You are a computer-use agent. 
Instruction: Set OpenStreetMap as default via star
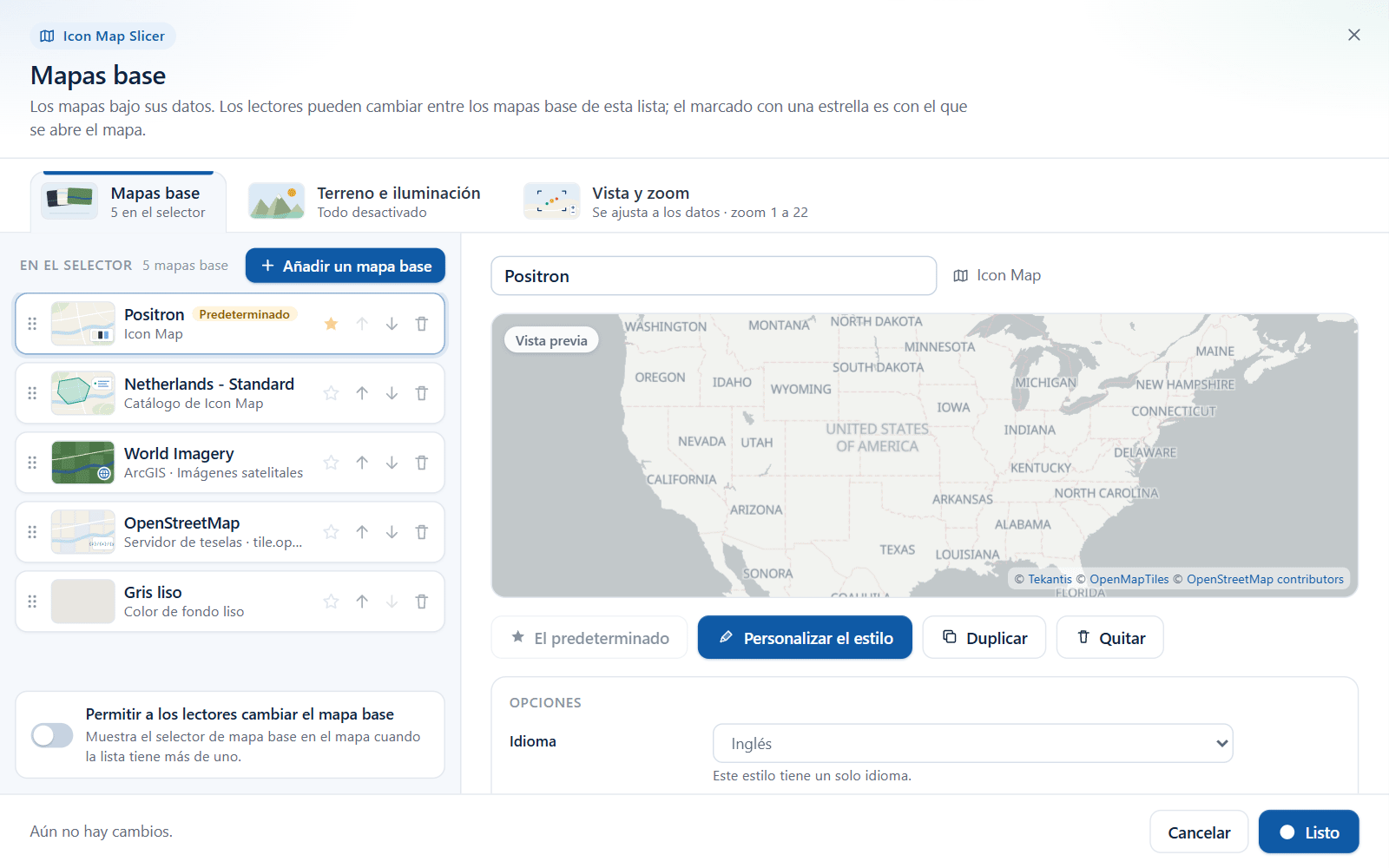coord(331,532)
